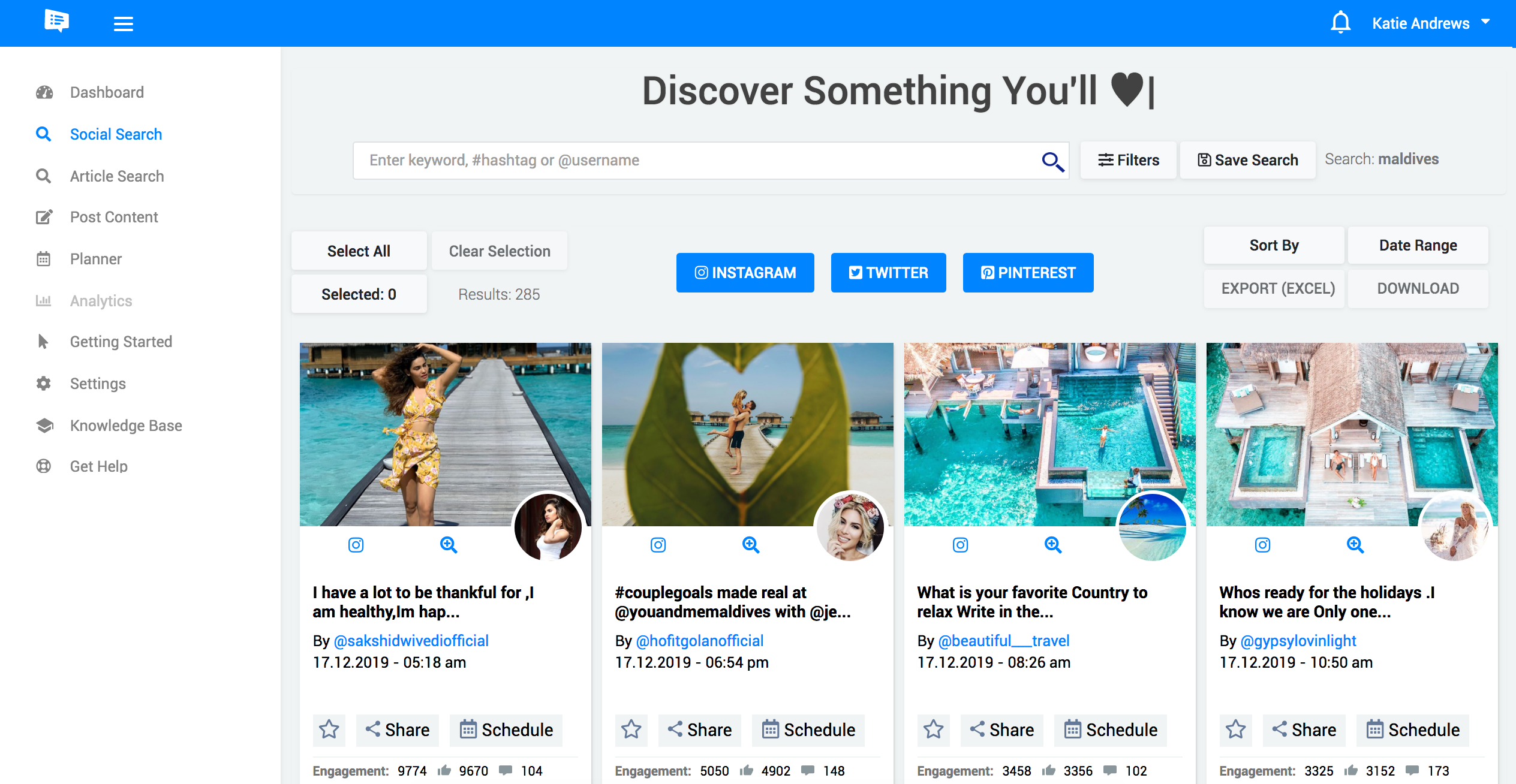Image resolution: width=1516 pixels, height=784 pixels.
Task: Toggle the hamburger menu icon
Action: pyautogui.click(x=123, y=24)
